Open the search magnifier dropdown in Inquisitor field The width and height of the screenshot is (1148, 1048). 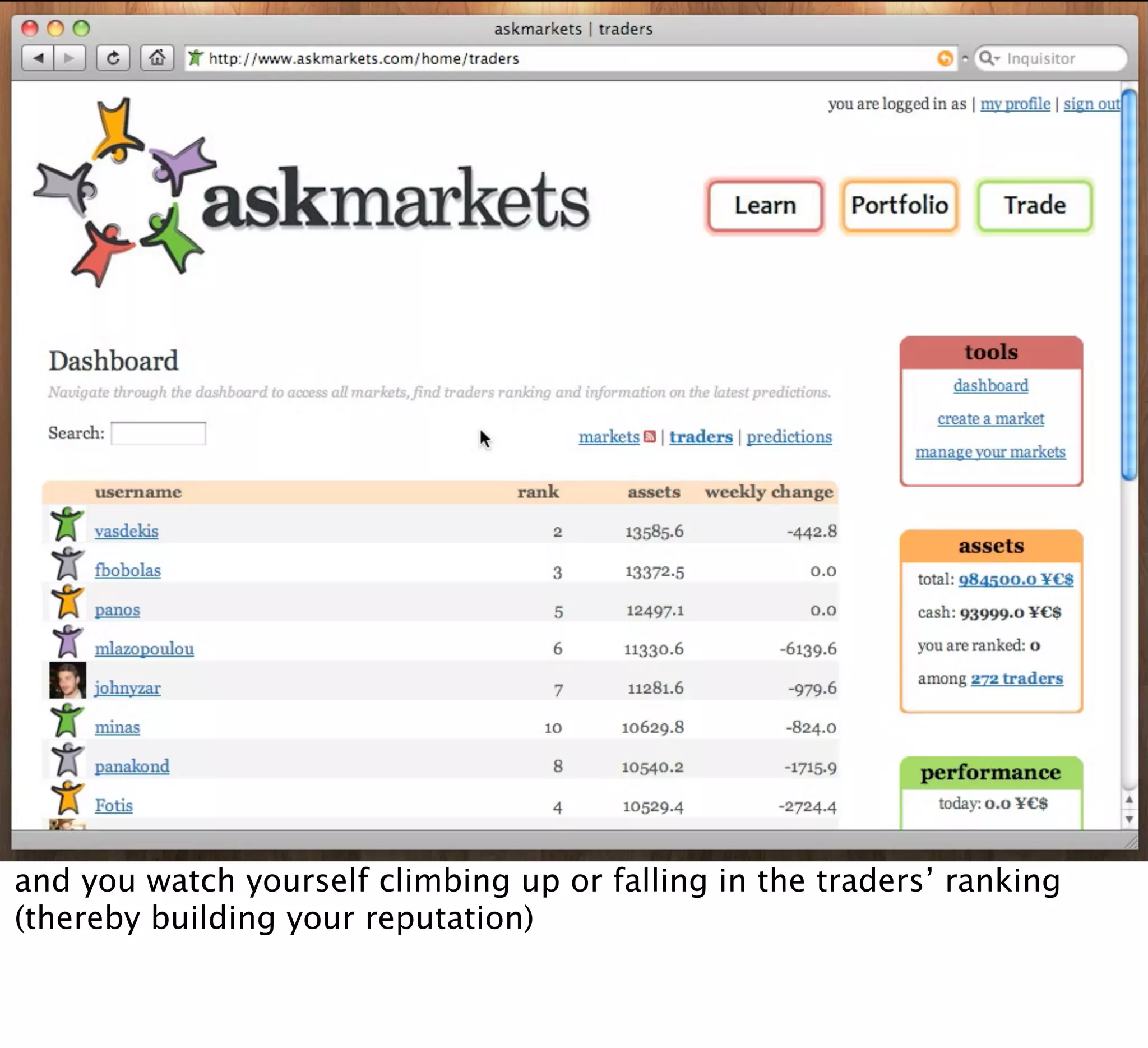pos(989,58)
